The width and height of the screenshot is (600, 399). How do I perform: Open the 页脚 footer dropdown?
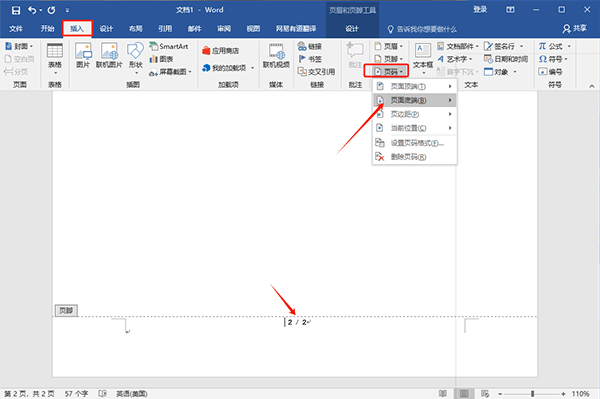[x=388, y=59]
